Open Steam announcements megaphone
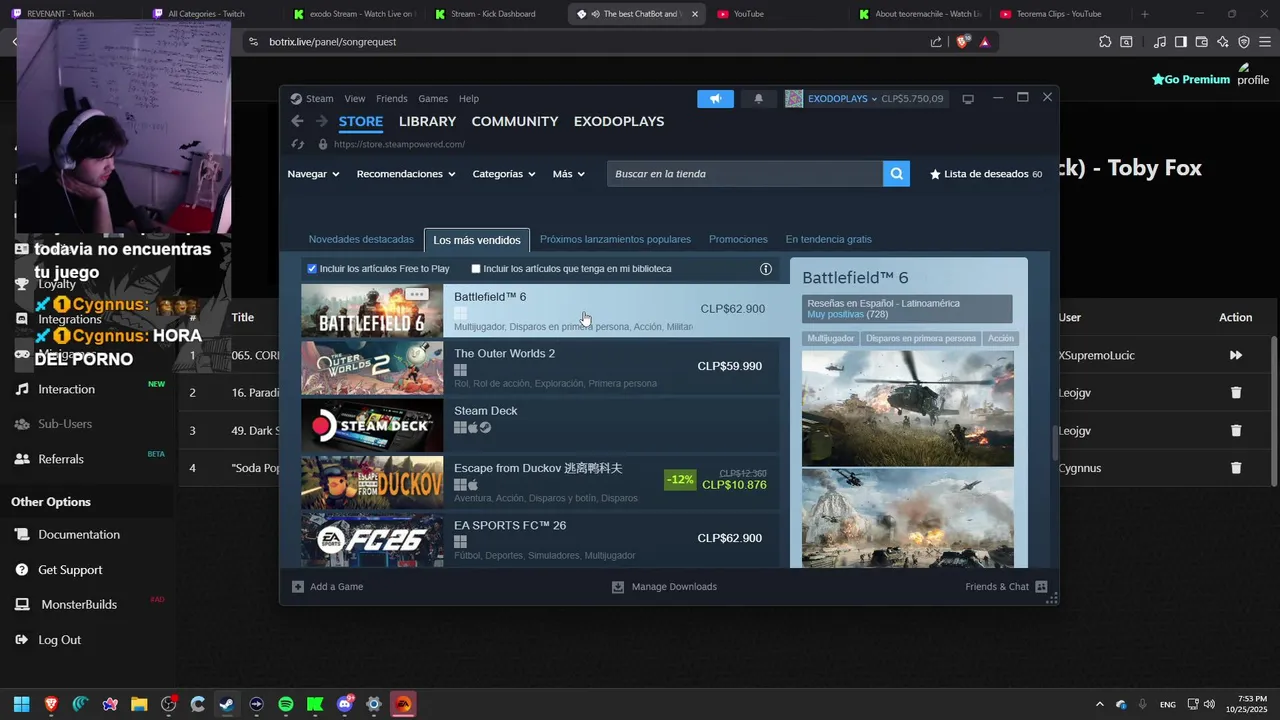The image size is (1280, 720). click(715, 99)
